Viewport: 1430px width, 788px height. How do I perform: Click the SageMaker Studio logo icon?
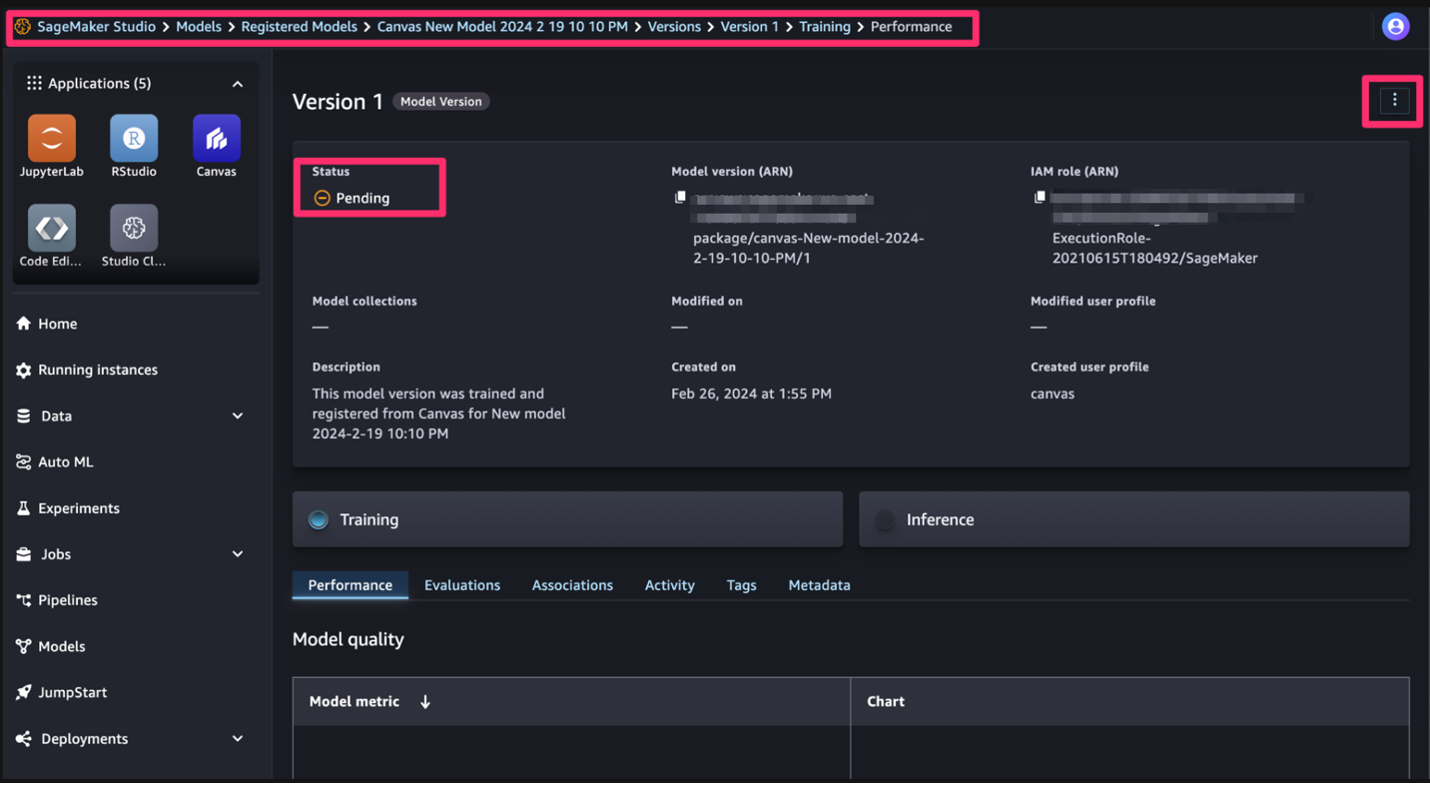point(22,27)
